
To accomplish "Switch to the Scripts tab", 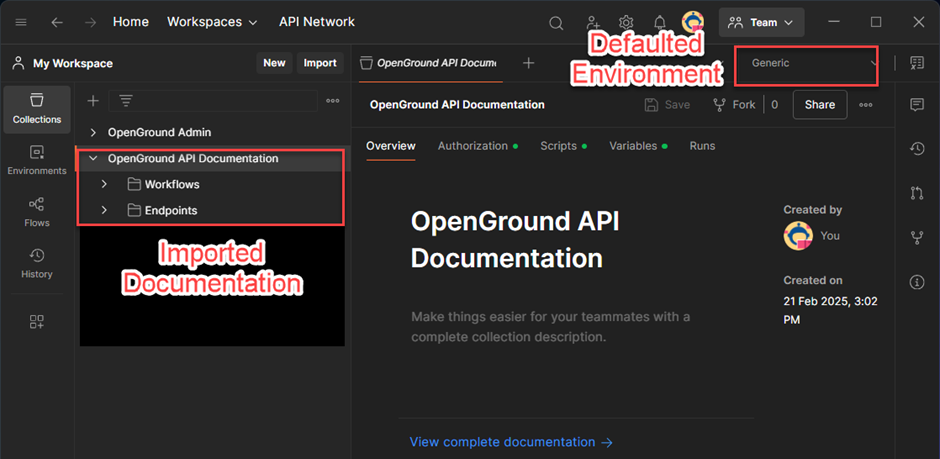I will (x=563, y=146).
